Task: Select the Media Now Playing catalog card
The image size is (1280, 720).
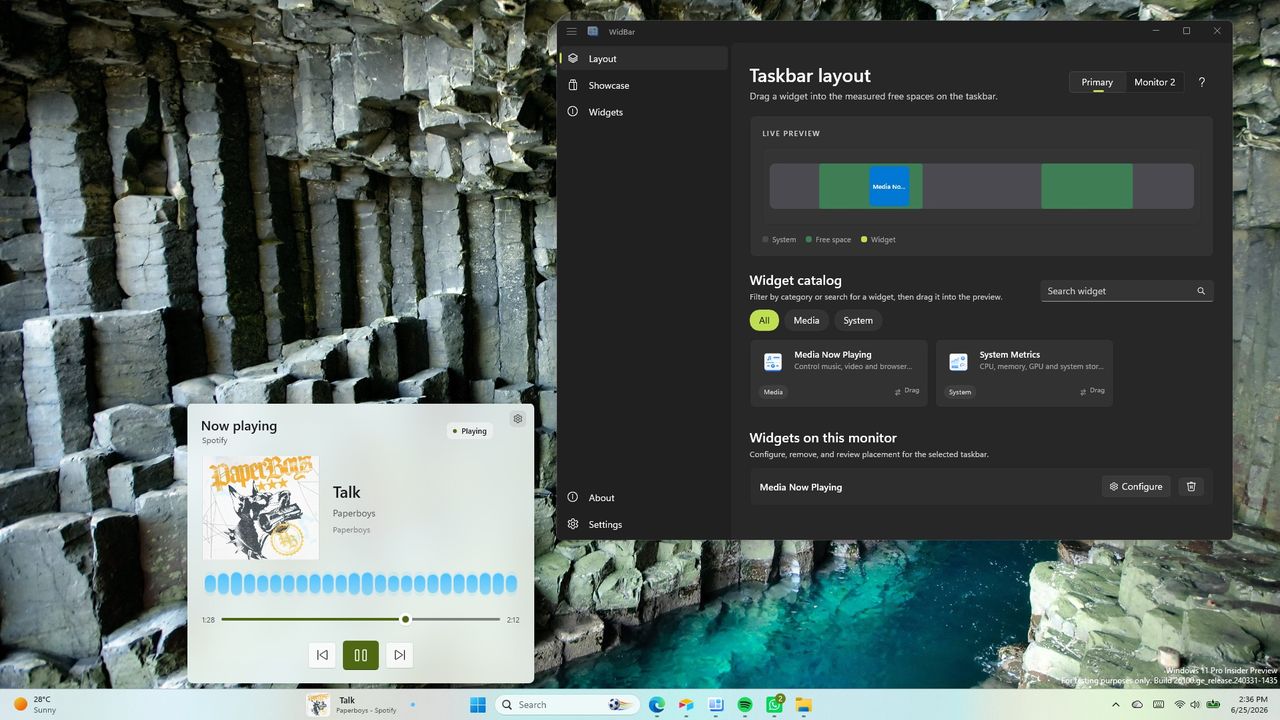Action: click(x=838, y=373)
